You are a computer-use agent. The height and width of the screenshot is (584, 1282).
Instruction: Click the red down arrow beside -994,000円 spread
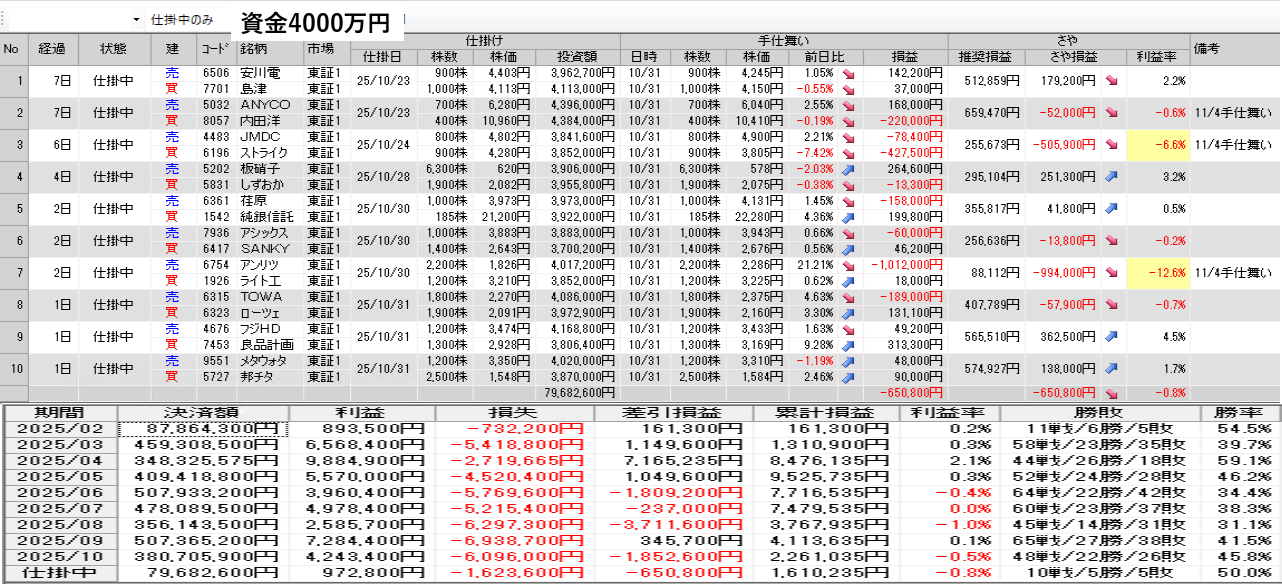click(1112, 273)
